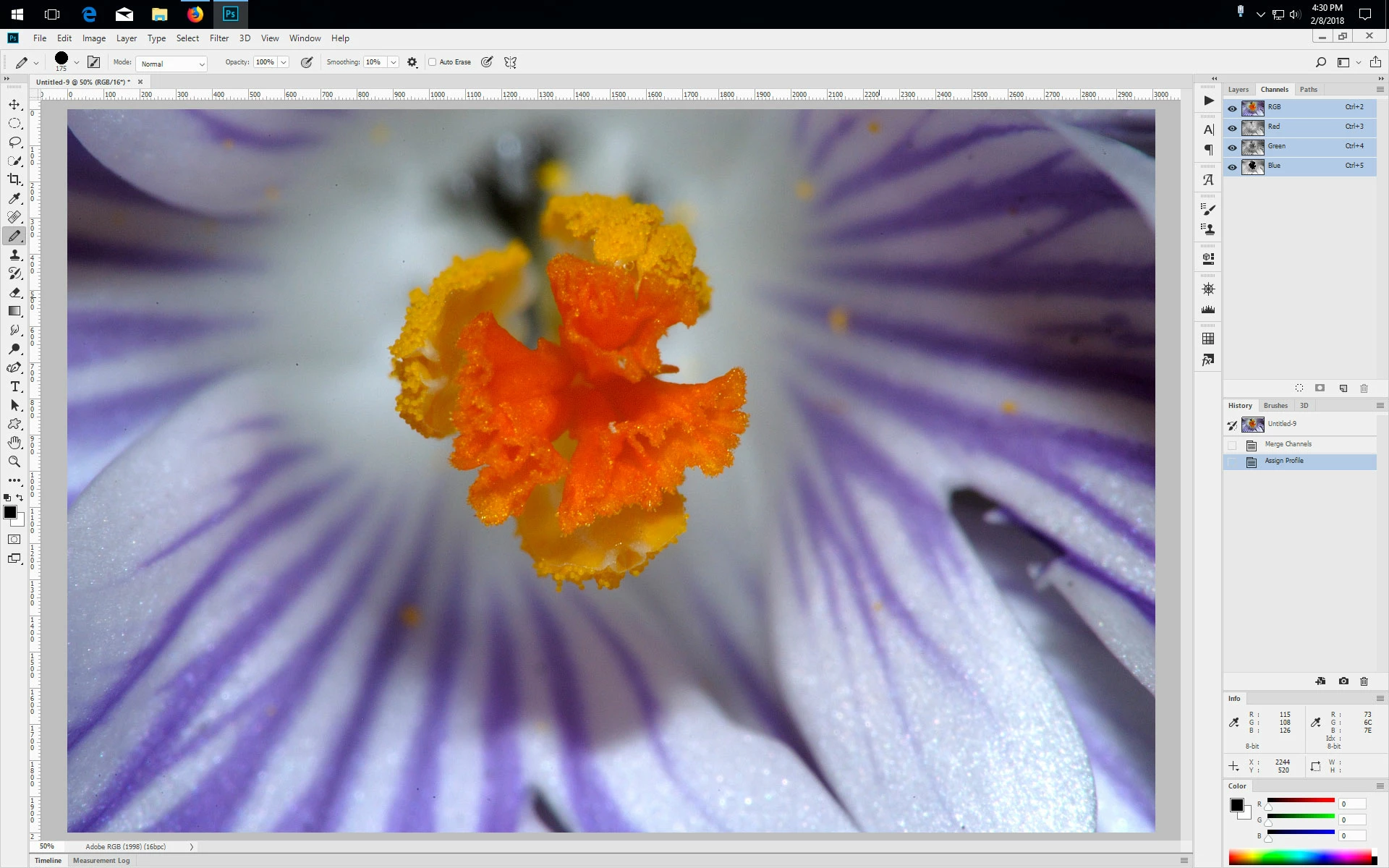The image size is (1389, 868).
Task: Enable the Auto Erase checkbox
Action: 433,62
